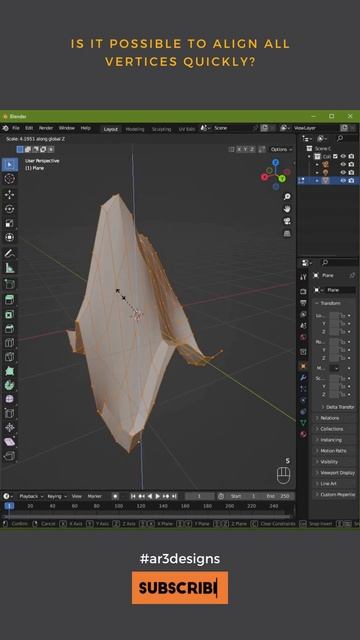Toggle X axis mirror in viewport header
The height and width of the screenshot is (640, 360).
pyautogui.click(x=240, y=149)
